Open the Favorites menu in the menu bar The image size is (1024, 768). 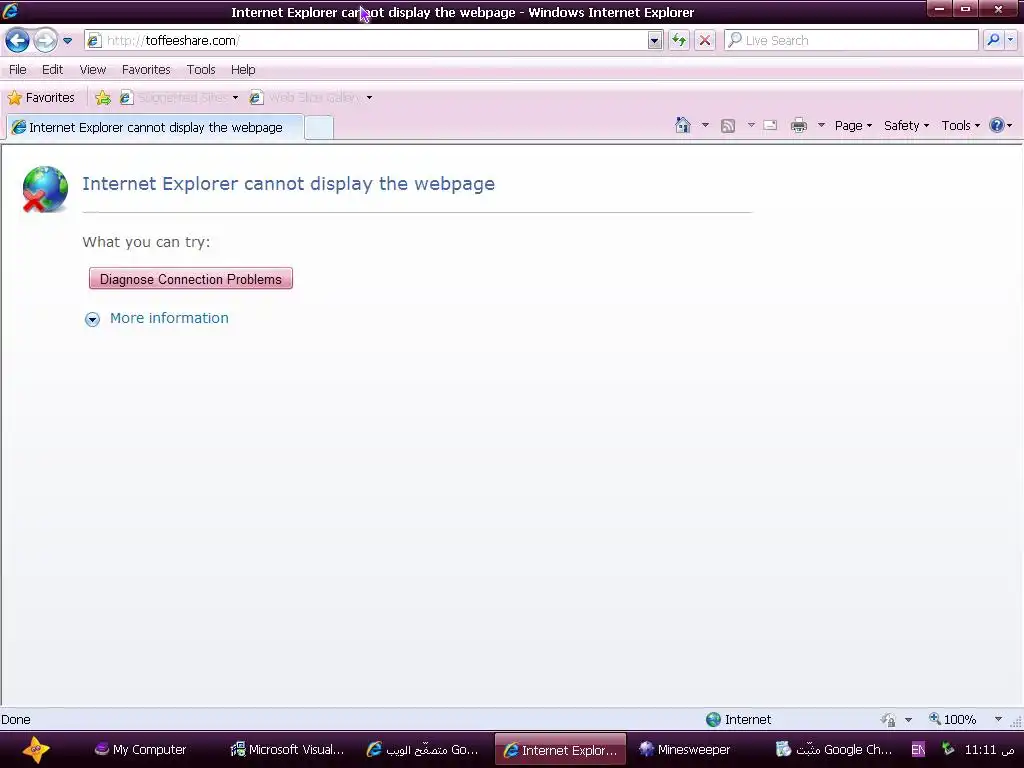tap(146, 69)
